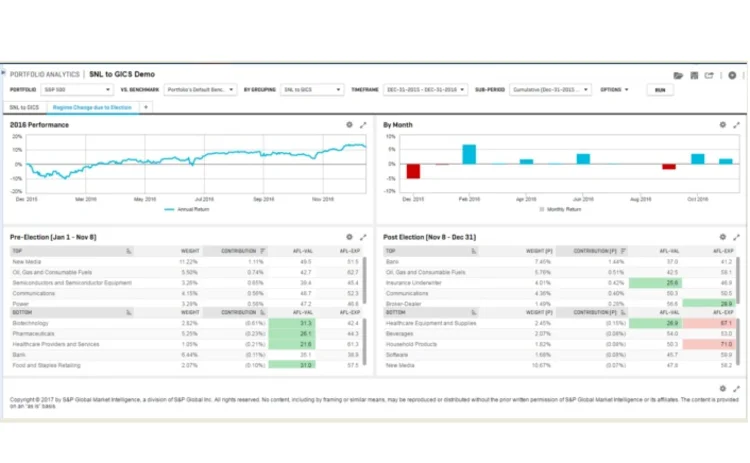The image size is (750, 463).
Task: Select Semiconductors and Semiconductor Equipment row
Action: tap(186, 283)
